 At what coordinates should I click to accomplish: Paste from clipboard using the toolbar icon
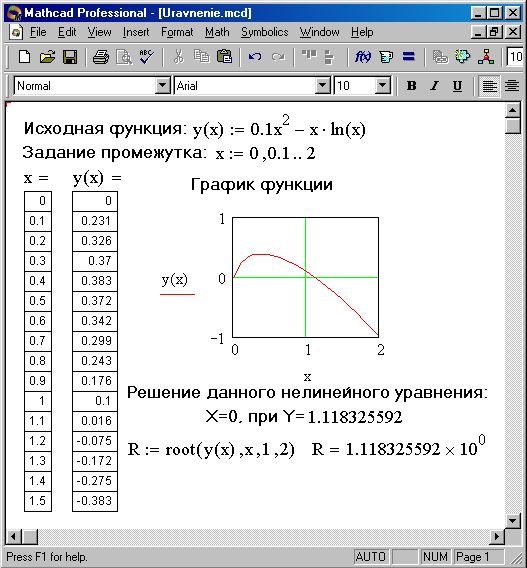[x=224, y=57]
